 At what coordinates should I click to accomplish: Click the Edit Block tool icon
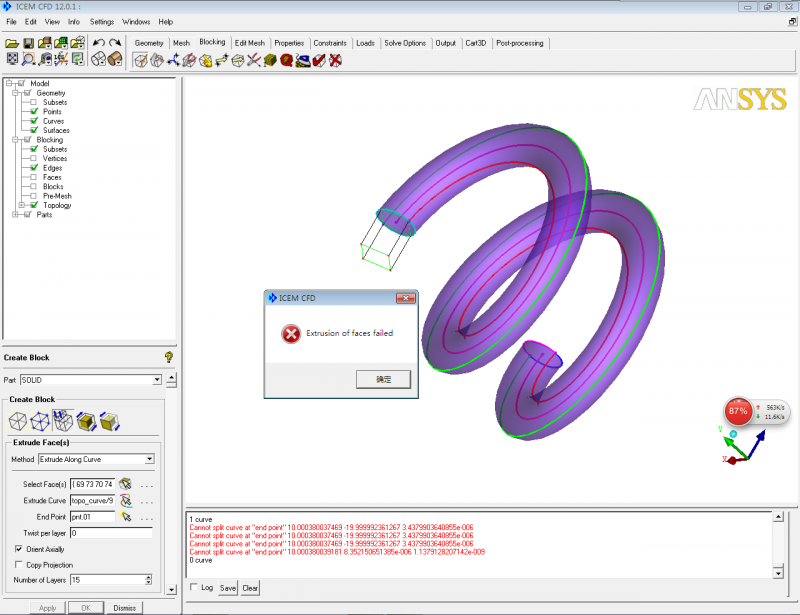pos(189,61)
